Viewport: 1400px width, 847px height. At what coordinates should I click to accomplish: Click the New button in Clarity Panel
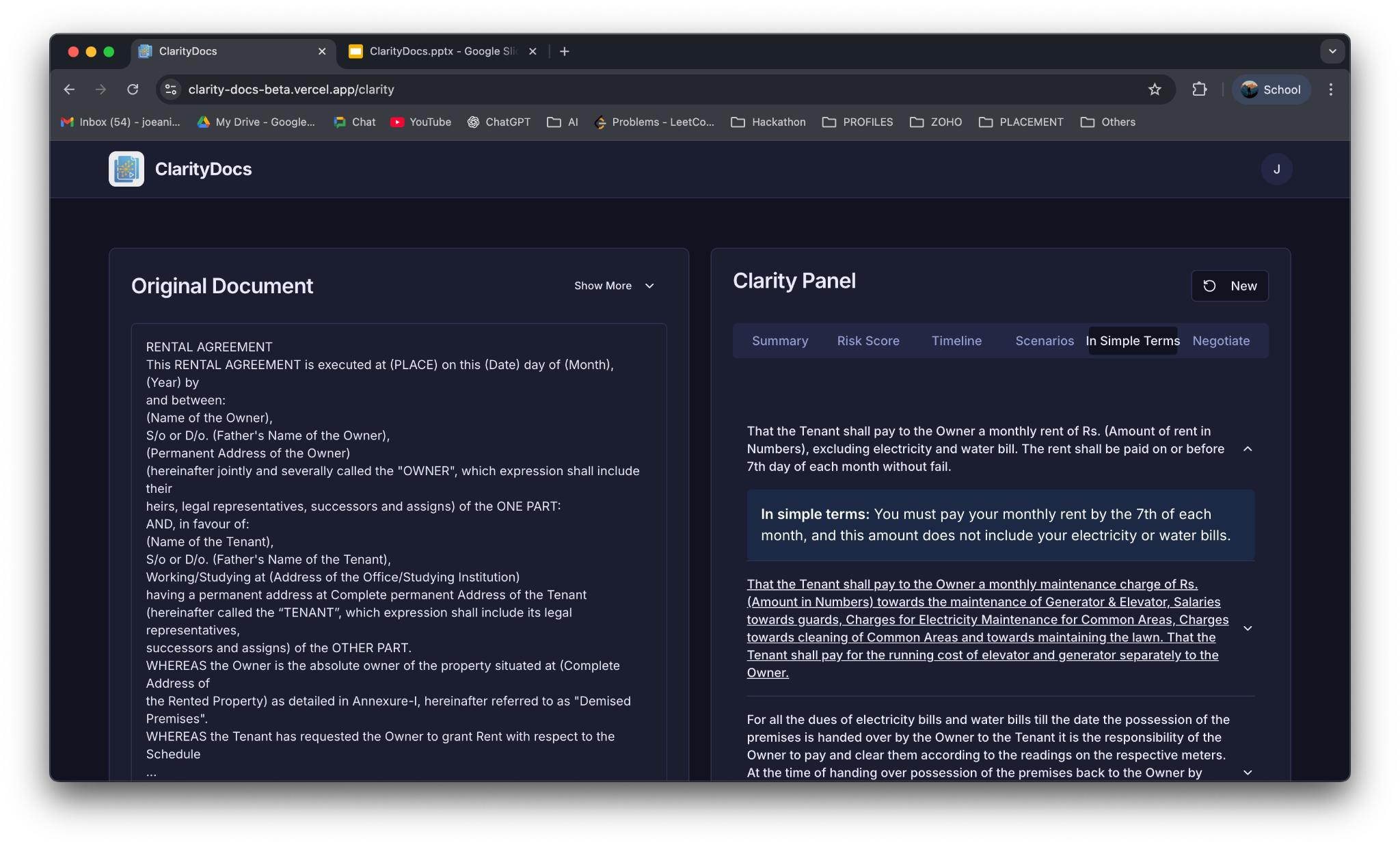[x=1230, y=286]
